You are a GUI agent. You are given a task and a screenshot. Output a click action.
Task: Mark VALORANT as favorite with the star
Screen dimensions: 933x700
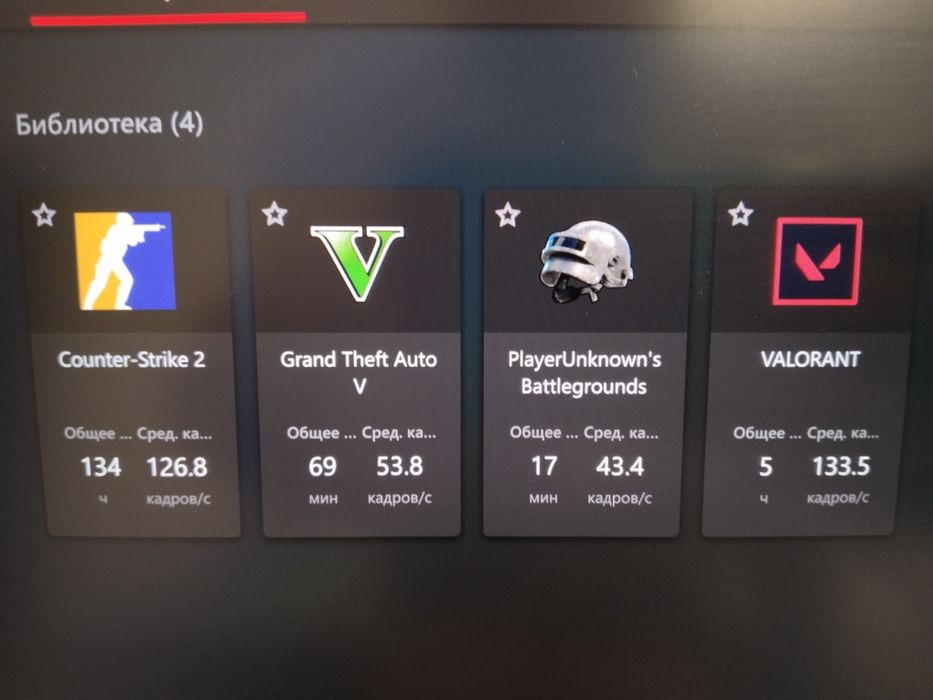click(740, 214)
